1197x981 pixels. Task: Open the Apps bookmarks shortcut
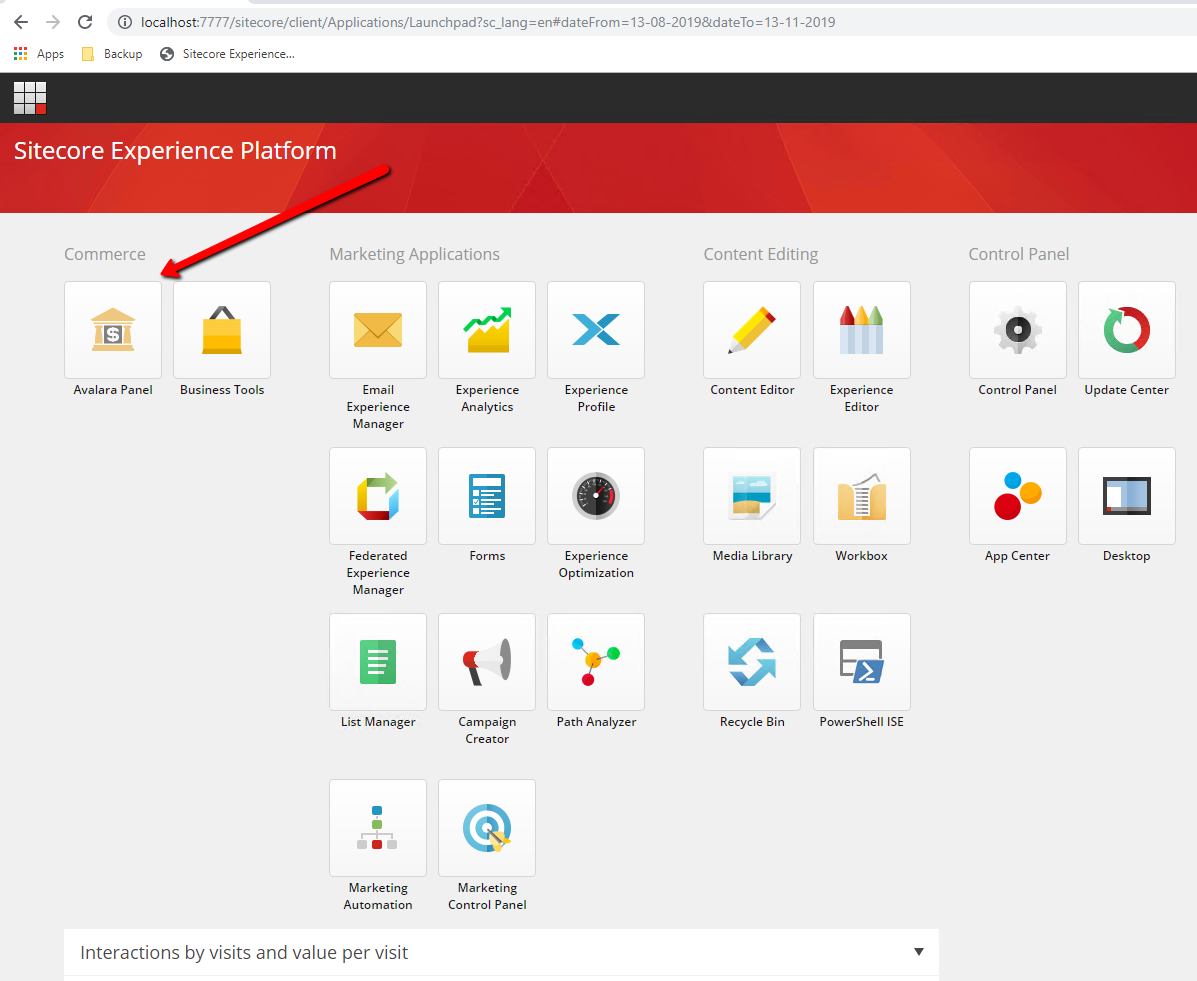click(39, 53)
